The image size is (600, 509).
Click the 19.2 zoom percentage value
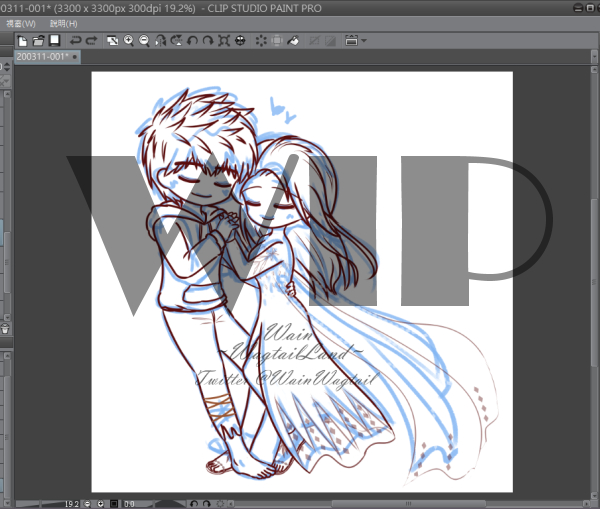pyautogui.click(x=71, y=504)
